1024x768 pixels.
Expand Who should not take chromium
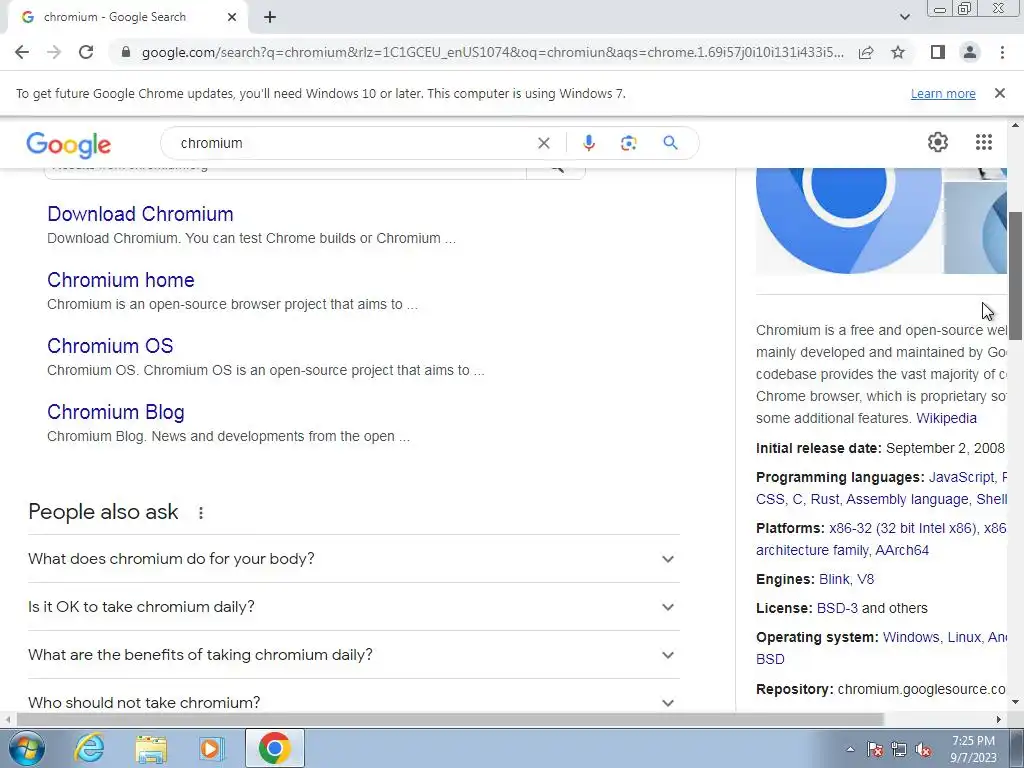click(x=354, y=701)
